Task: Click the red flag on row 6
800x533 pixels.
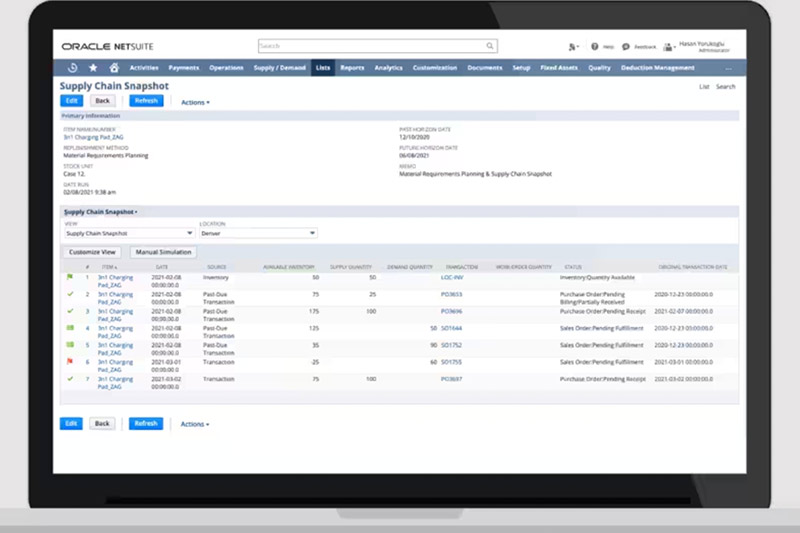Action: point(70,362)
